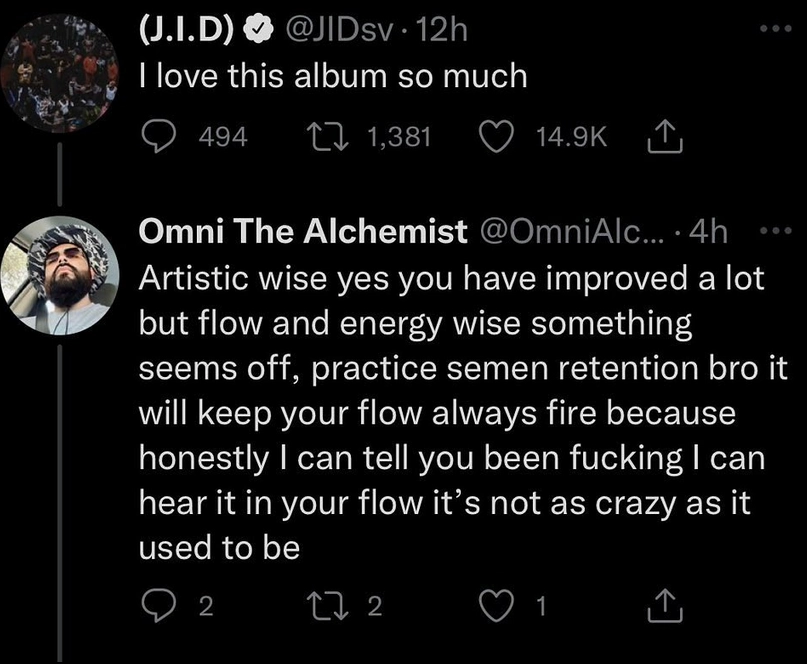Open more options on Omni's reply

(775, 232)
